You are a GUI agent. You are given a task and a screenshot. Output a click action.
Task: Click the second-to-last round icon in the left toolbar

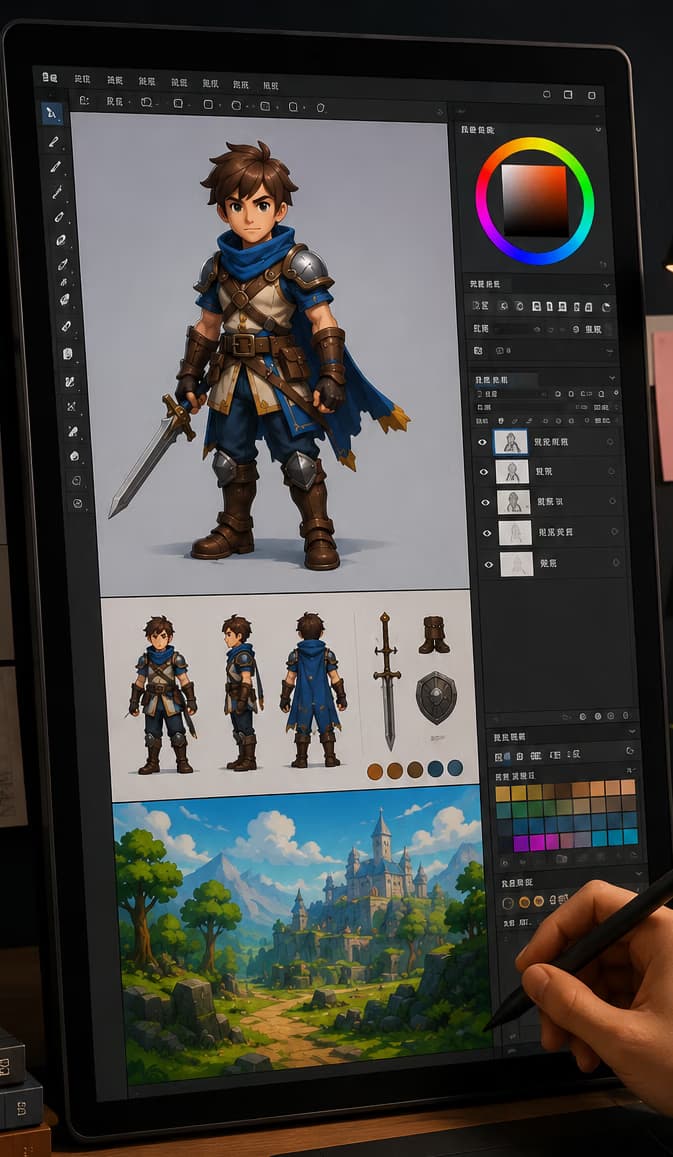click(x=76, y=480)
